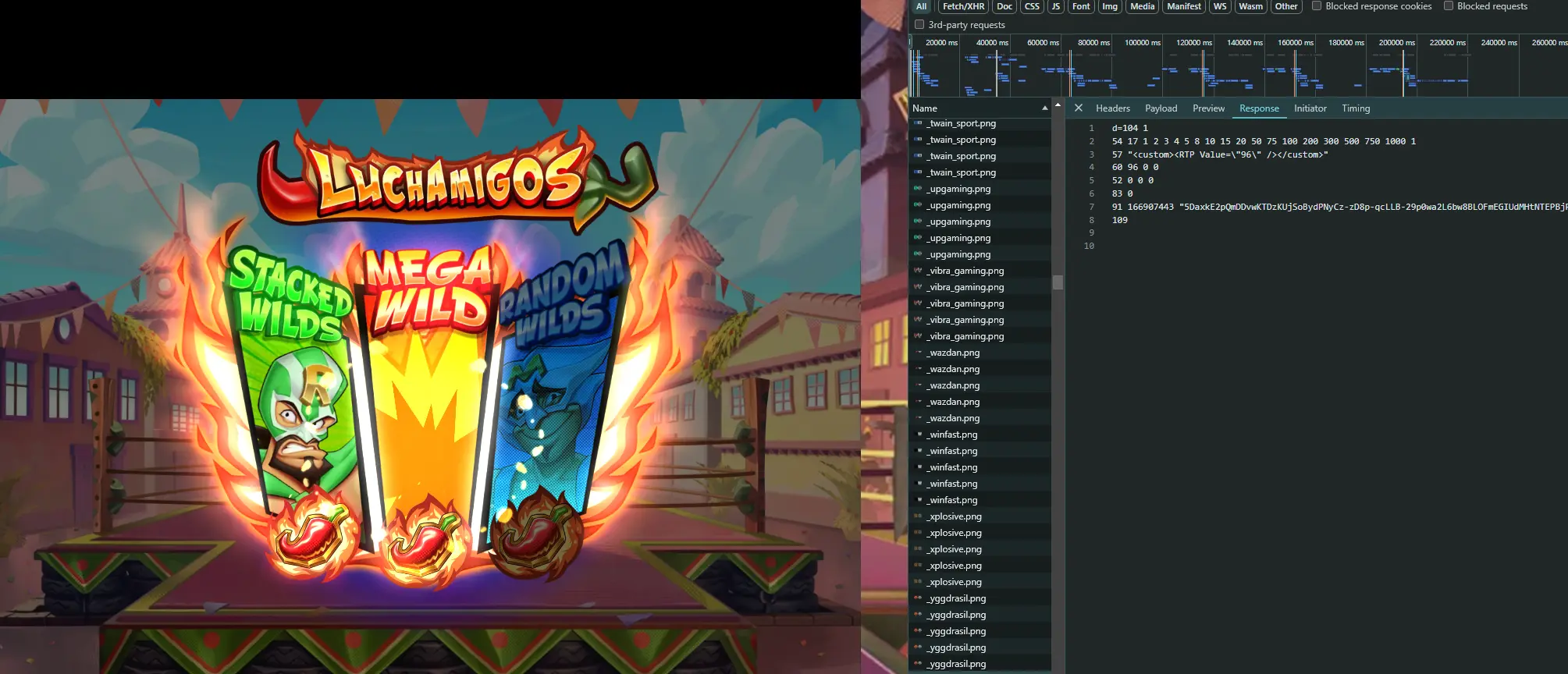The width and height of the screenshot is (1568, 674).
Task: Switch to the Preview tab
Action: coord(1208,108)
